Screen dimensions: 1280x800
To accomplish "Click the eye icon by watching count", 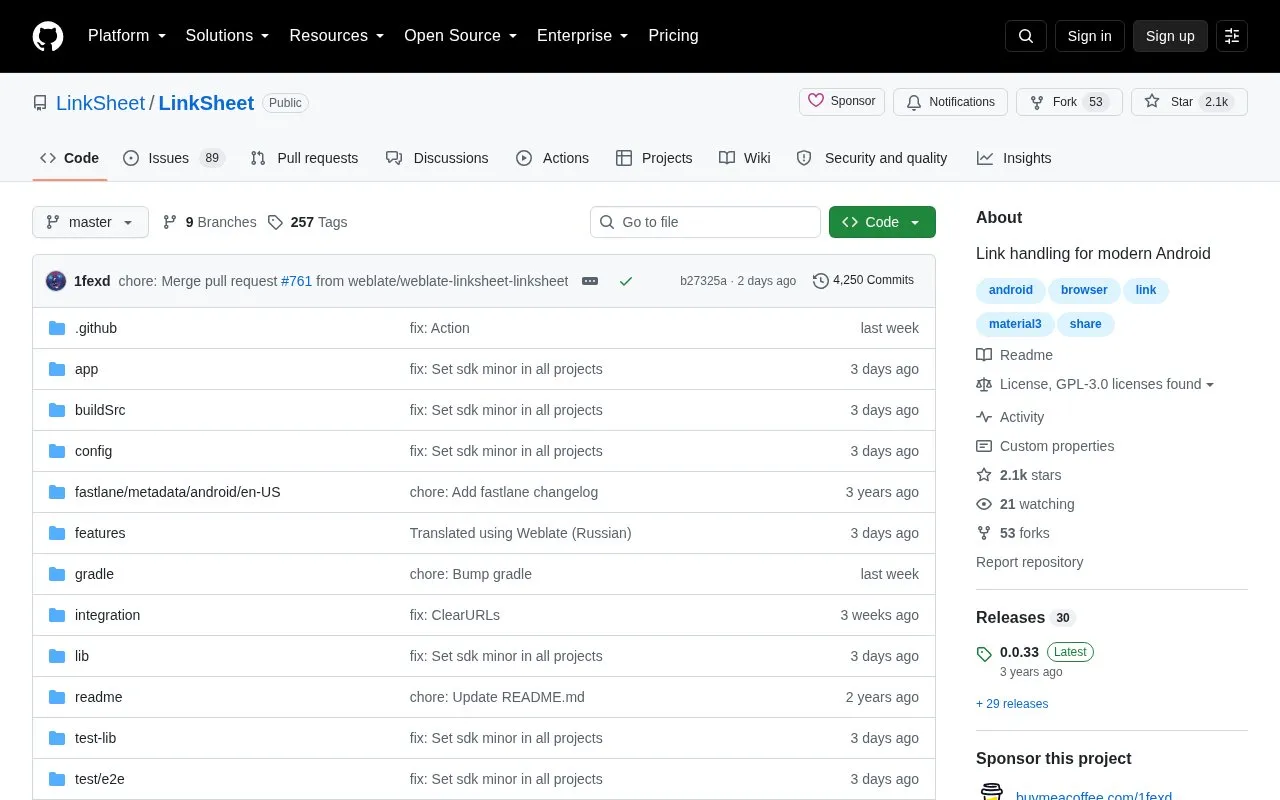I will tap(984, 504).
